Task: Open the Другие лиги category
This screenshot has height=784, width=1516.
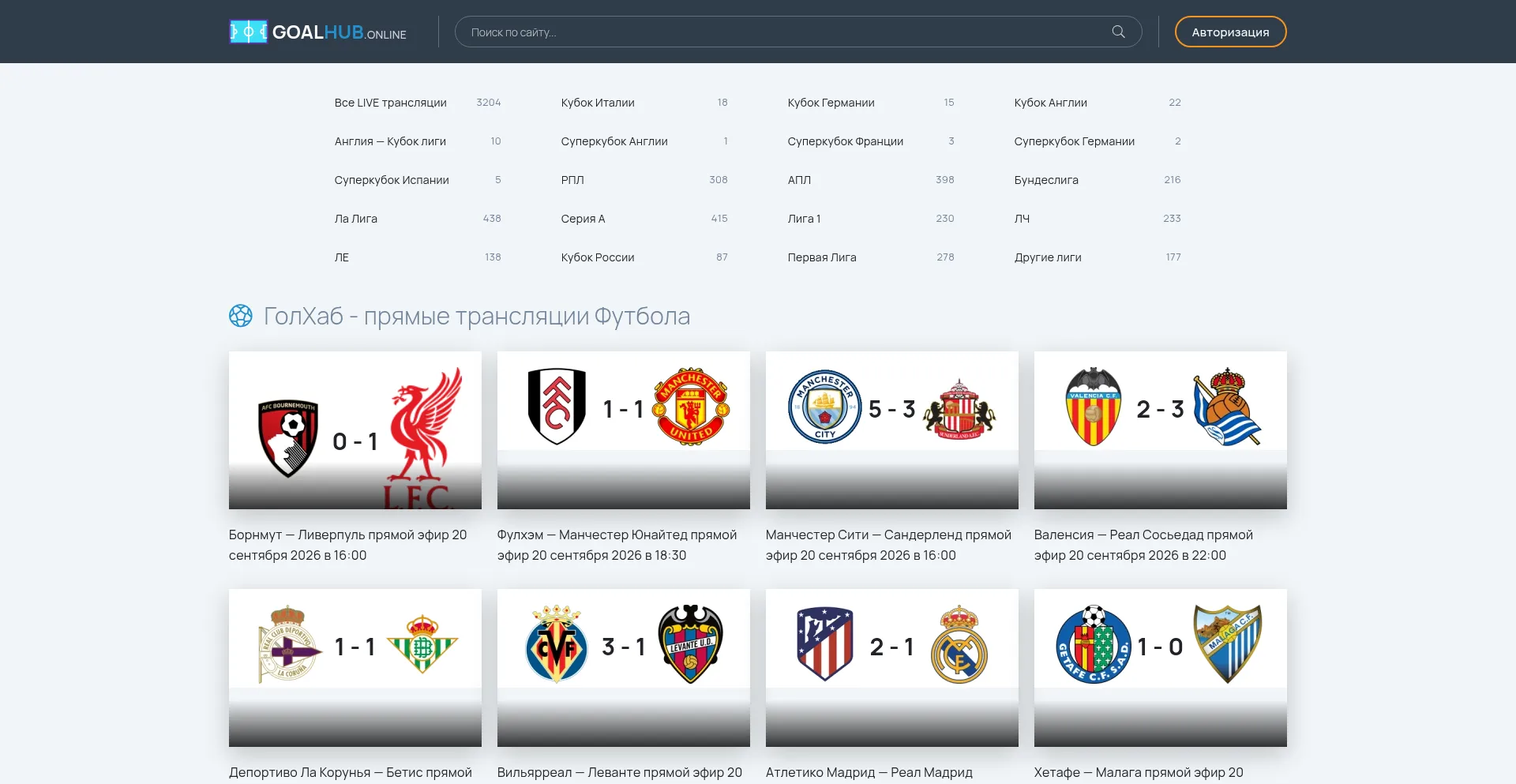Action: tap(1048, 257)
